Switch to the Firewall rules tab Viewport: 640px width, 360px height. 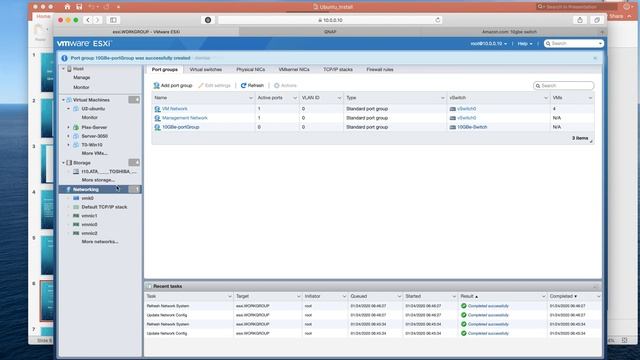[380, 70]
